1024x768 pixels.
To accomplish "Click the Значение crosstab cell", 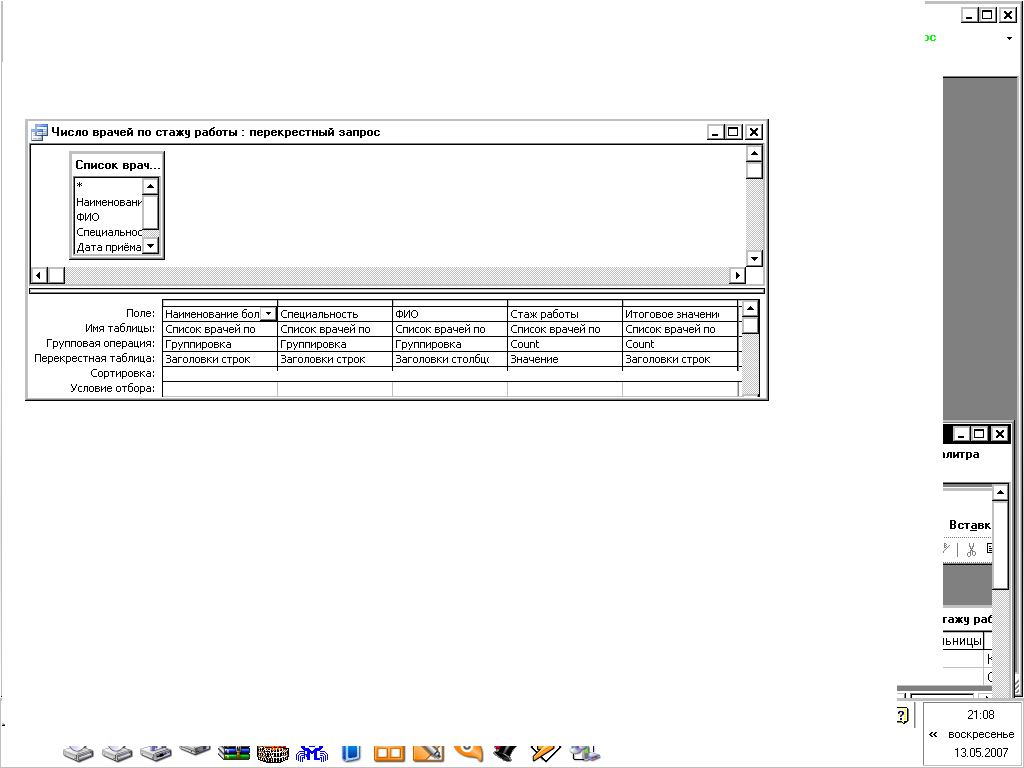I will point(564,359).
